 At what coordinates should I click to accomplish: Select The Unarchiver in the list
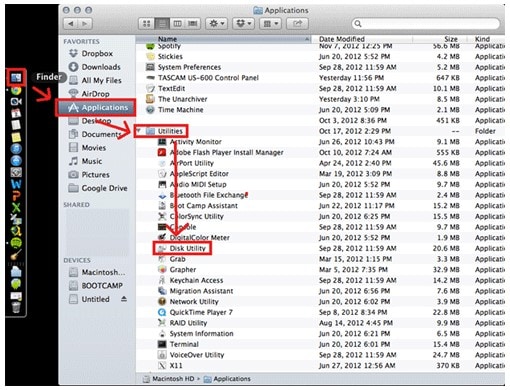(320, 99)
